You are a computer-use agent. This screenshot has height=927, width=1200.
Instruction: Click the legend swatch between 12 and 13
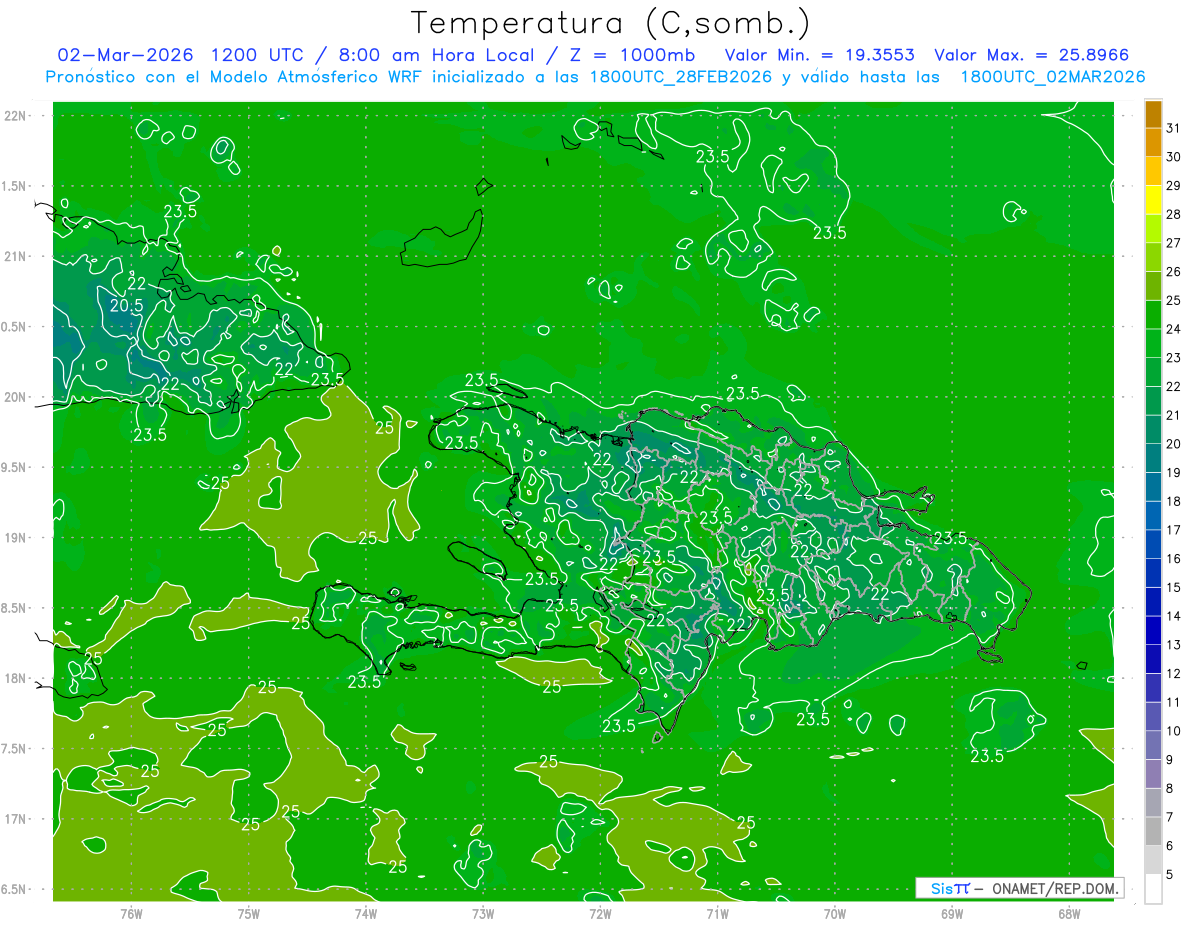[x=1153, y=659]
